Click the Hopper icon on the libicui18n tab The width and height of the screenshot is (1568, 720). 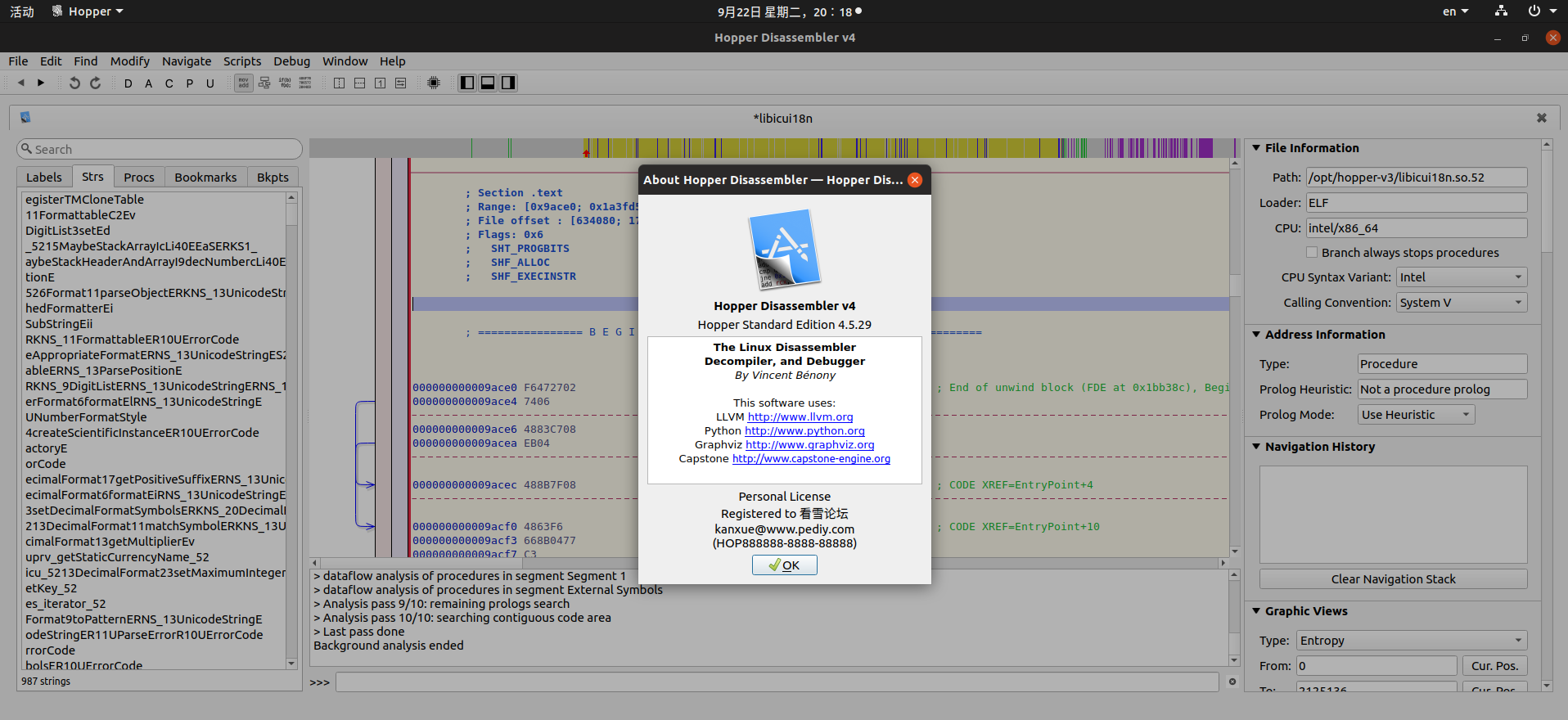(x=25, y=118)
